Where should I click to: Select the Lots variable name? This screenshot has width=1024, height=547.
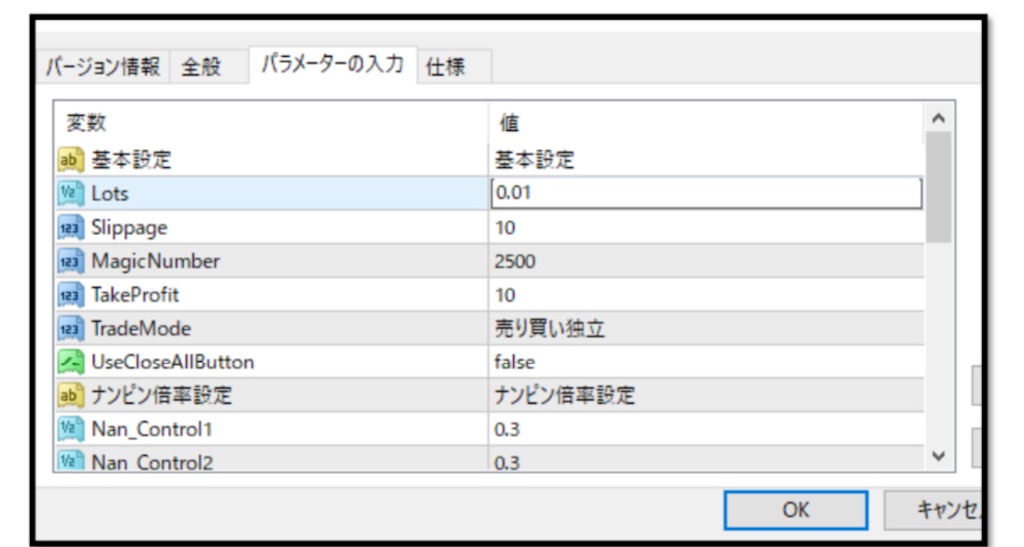pos(110,193)
